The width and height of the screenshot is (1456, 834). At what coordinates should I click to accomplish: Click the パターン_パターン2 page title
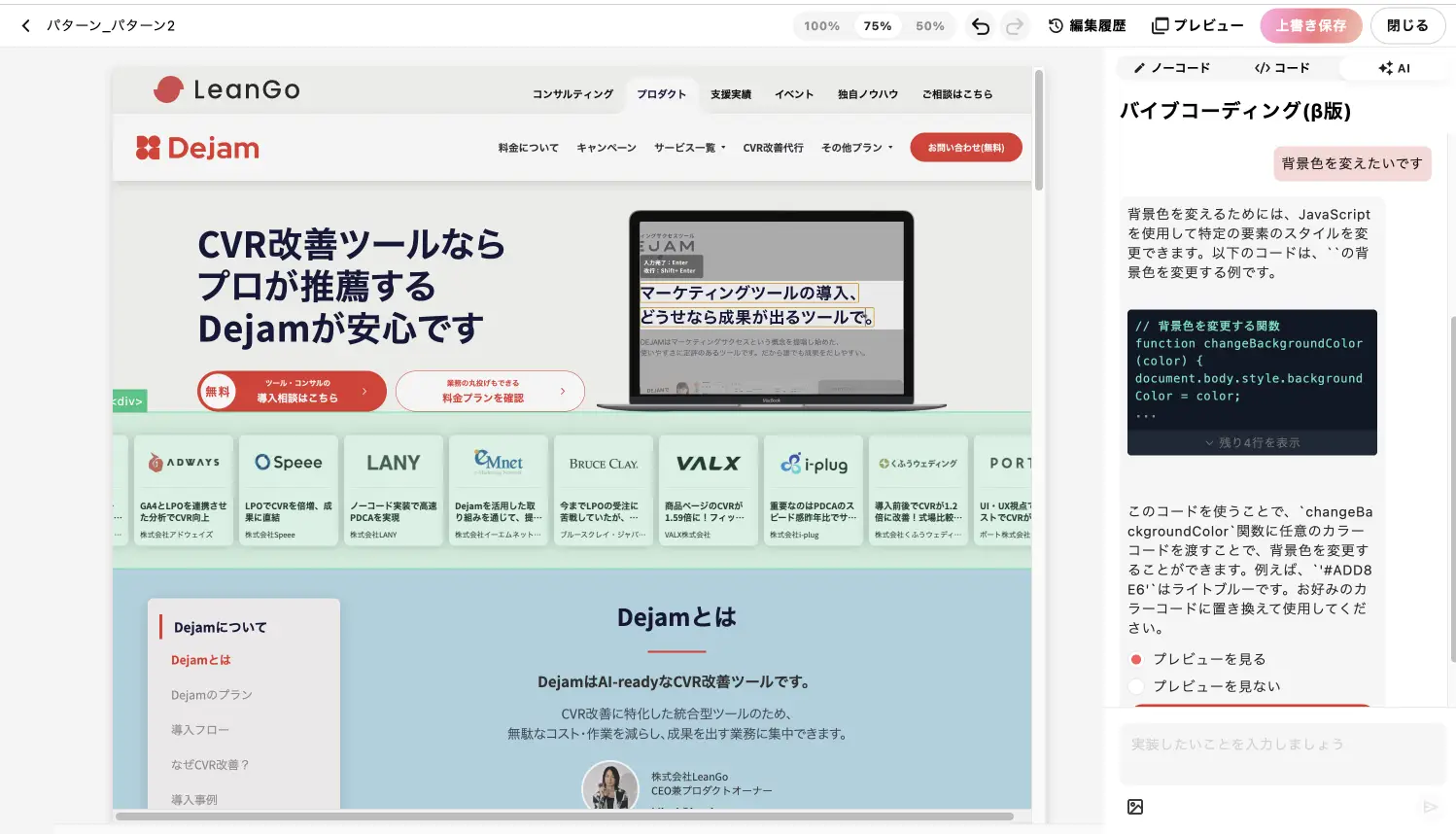pyautogui.click(x=111, y=26)
